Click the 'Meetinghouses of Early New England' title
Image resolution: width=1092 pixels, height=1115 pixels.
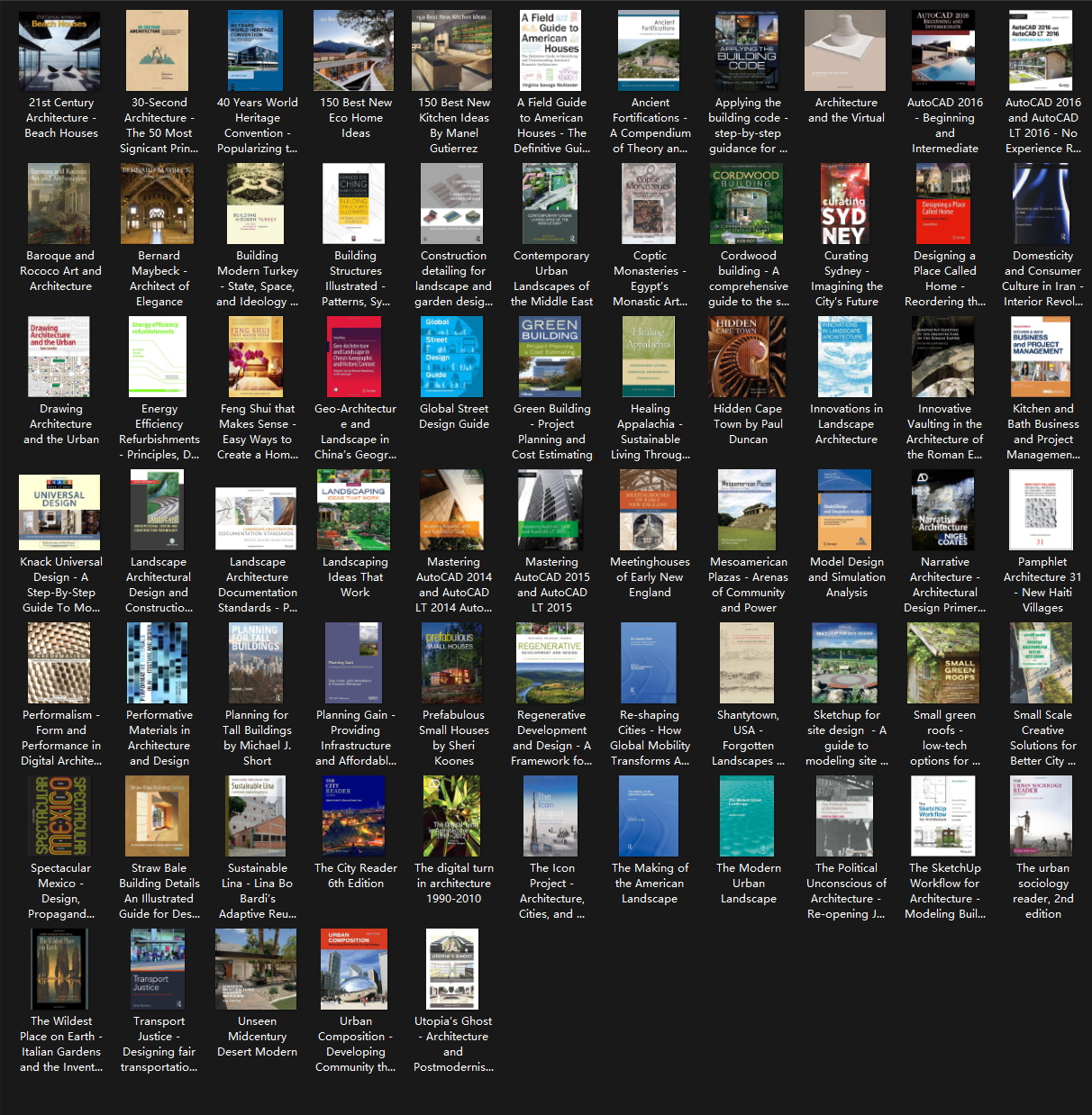point(650,577)
